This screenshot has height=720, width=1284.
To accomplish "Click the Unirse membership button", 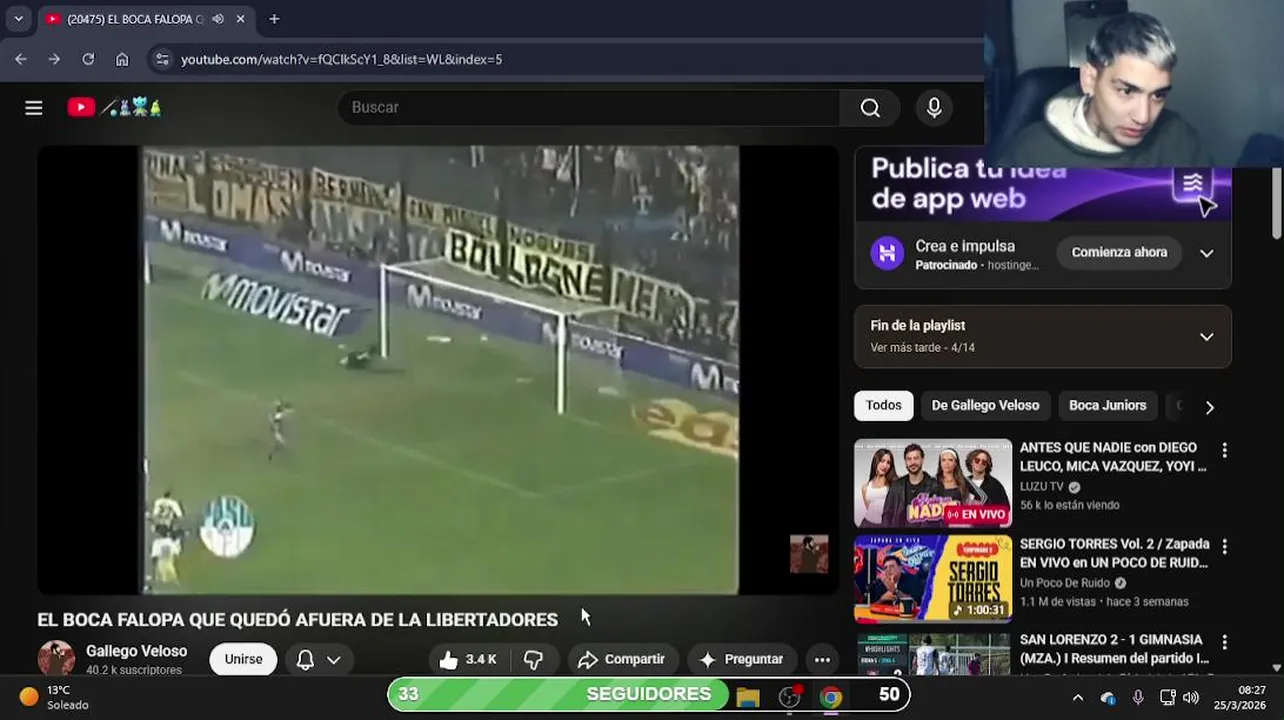I will point(243,659).
